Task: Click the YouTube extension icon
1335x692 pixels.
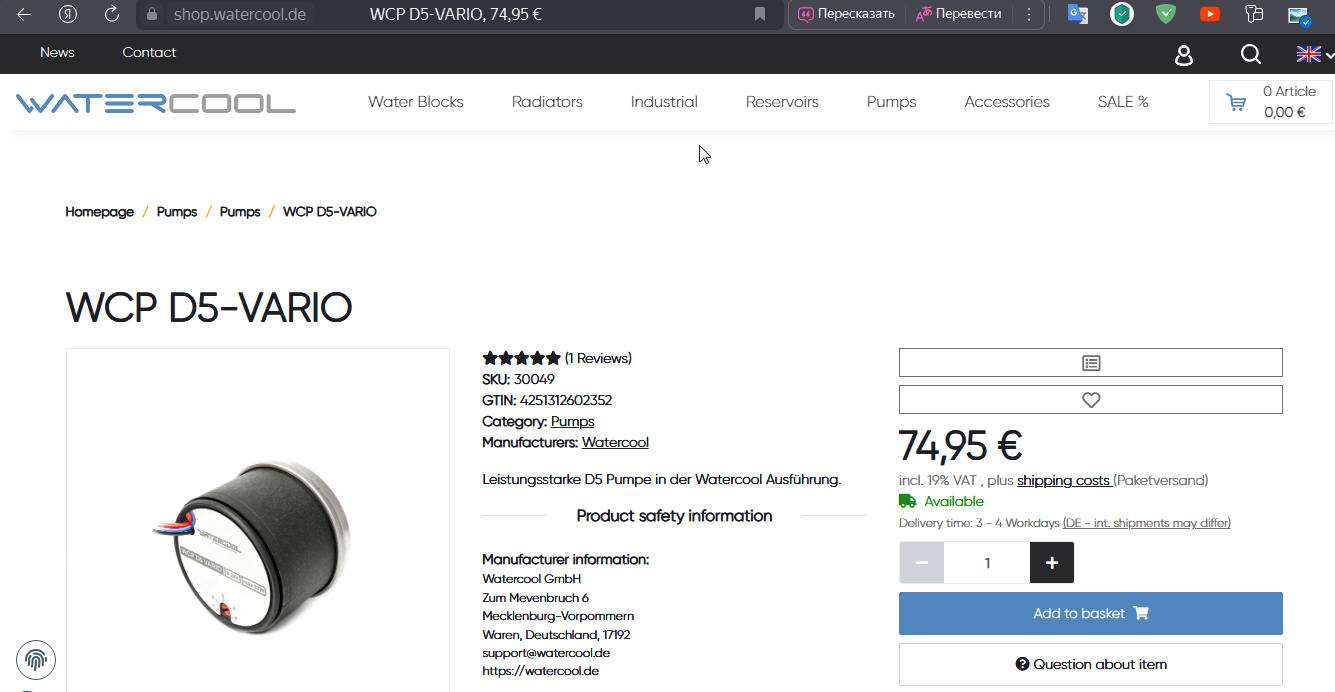Action: [x=1210, y=14]
